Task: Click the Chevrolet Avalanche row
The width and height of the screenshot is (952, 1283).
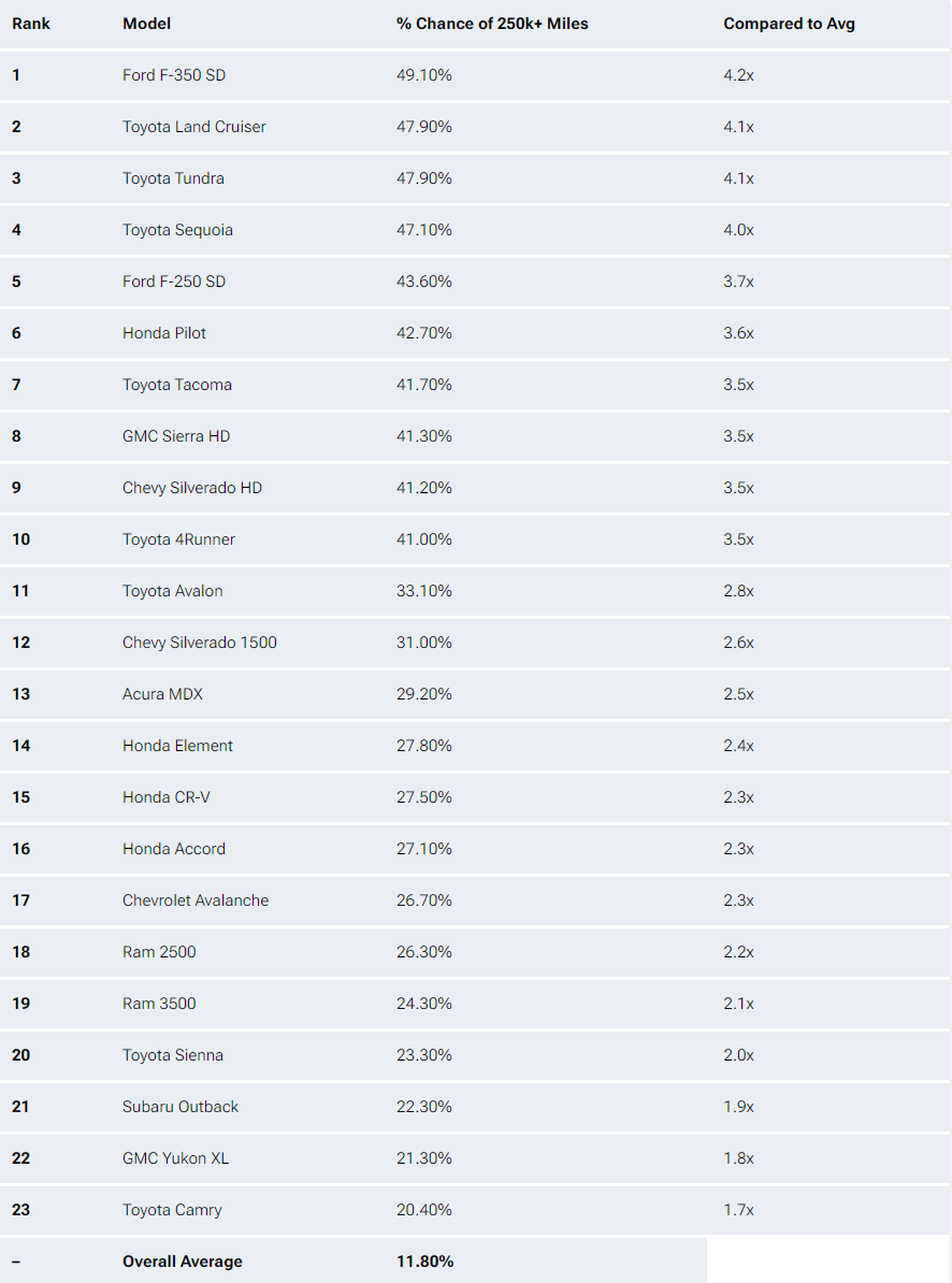Action: 475,900
